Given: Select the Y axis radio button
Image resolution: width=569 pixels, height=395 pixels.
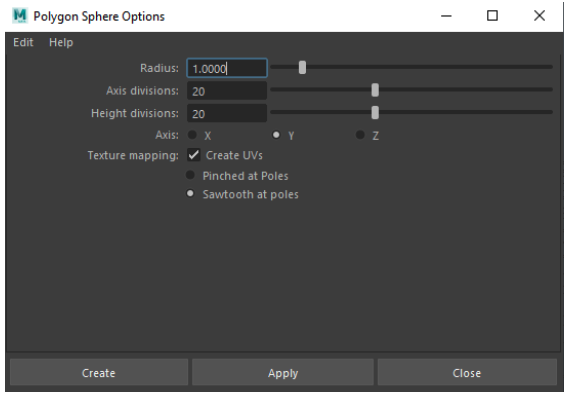Looking at the screenshot, I should point(276,135).
